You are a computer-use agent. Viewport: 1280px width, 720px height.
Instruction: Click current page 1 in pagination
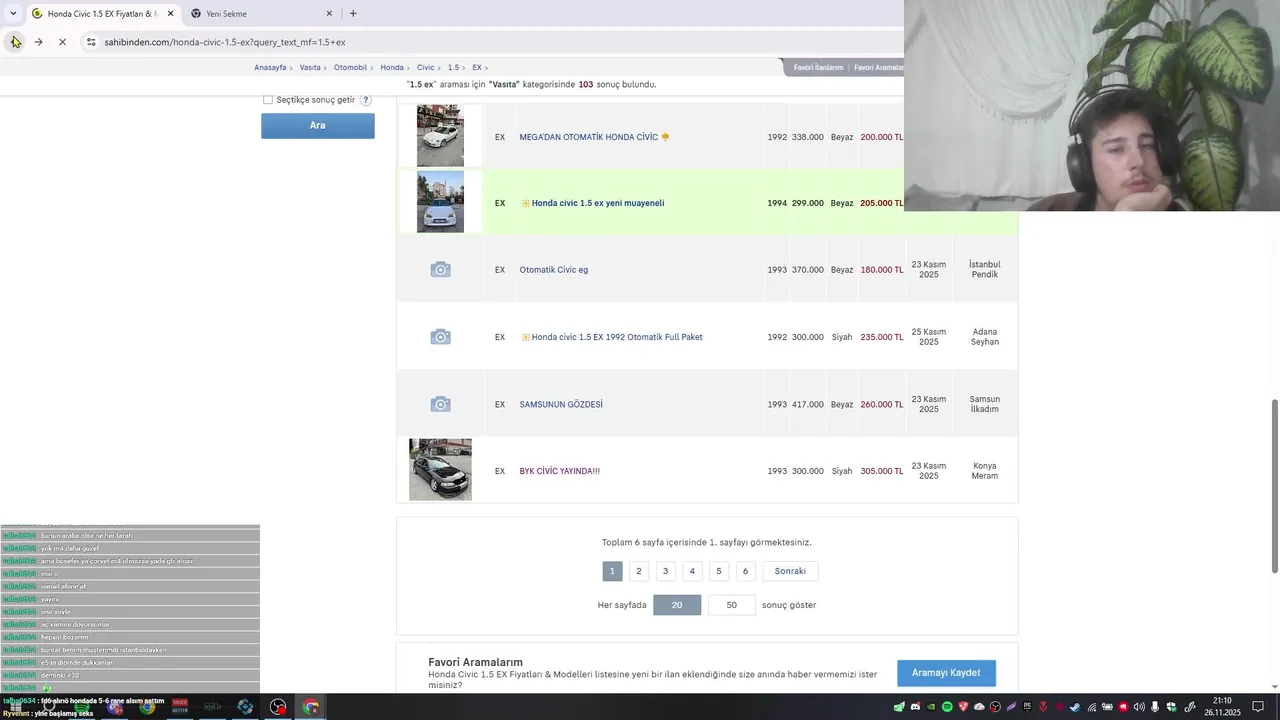pos(612,571)
